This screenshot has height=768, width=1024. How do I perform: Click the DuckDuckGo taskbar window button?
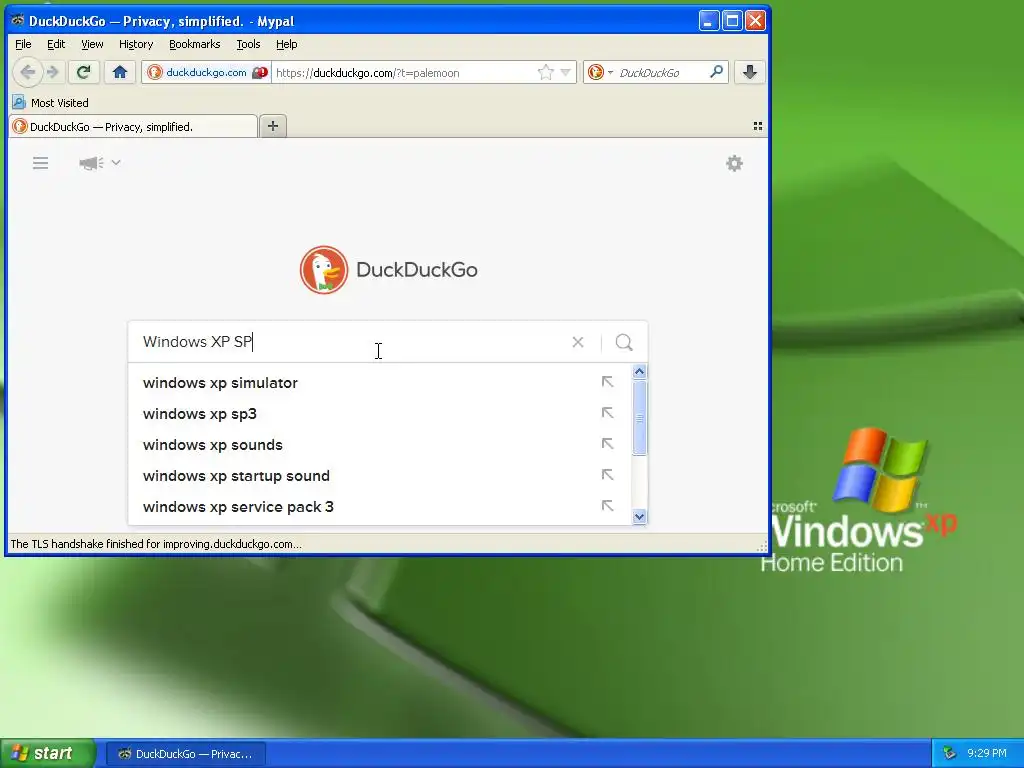click(x=186, y=754)
